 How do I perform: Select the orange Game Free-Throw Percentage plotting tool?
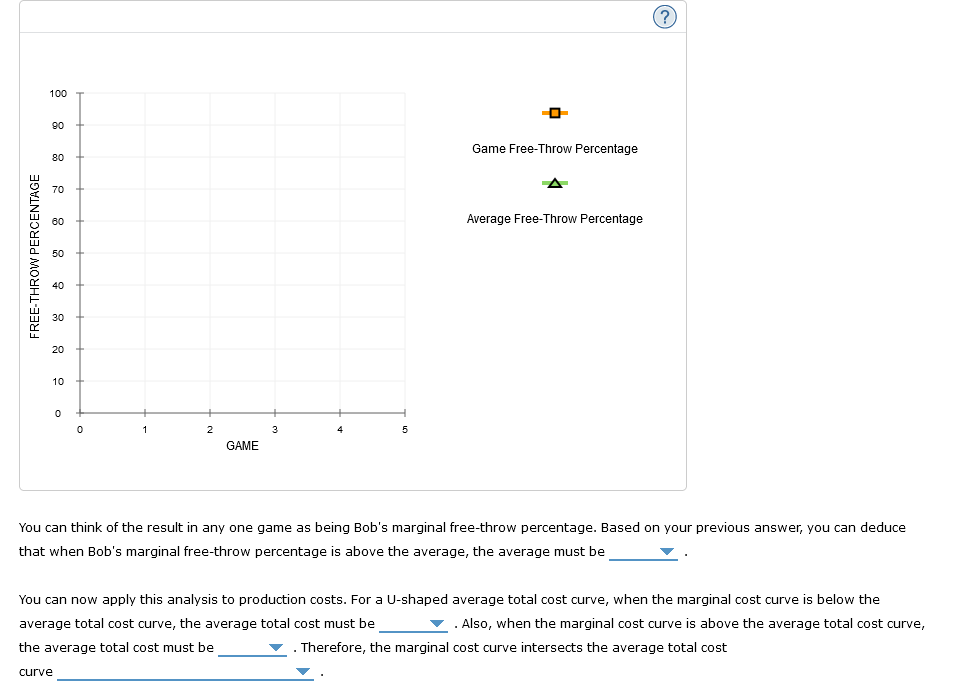554,113
